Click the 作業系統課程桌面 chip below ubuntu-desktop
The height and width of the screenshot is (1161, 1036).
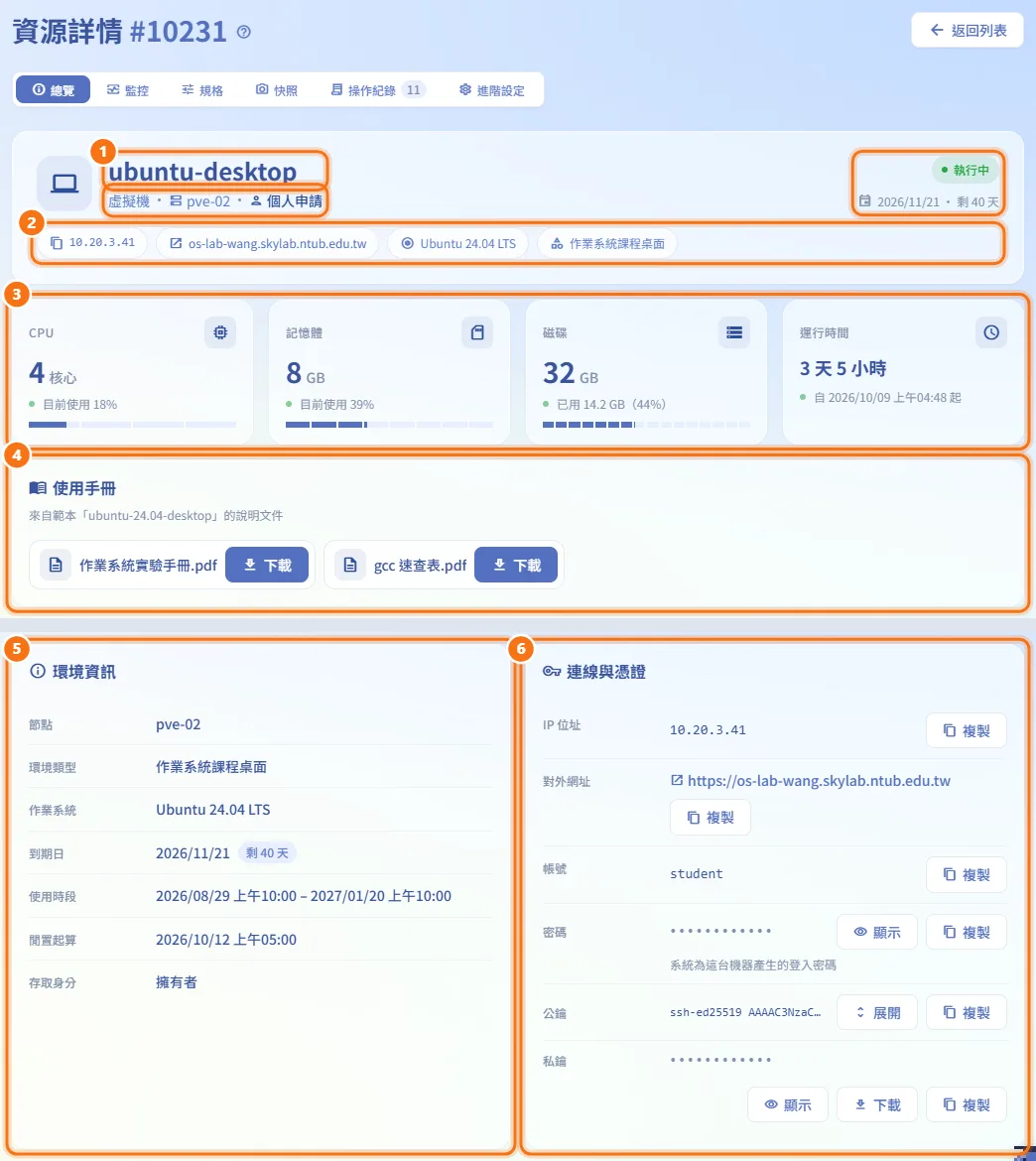607,243
